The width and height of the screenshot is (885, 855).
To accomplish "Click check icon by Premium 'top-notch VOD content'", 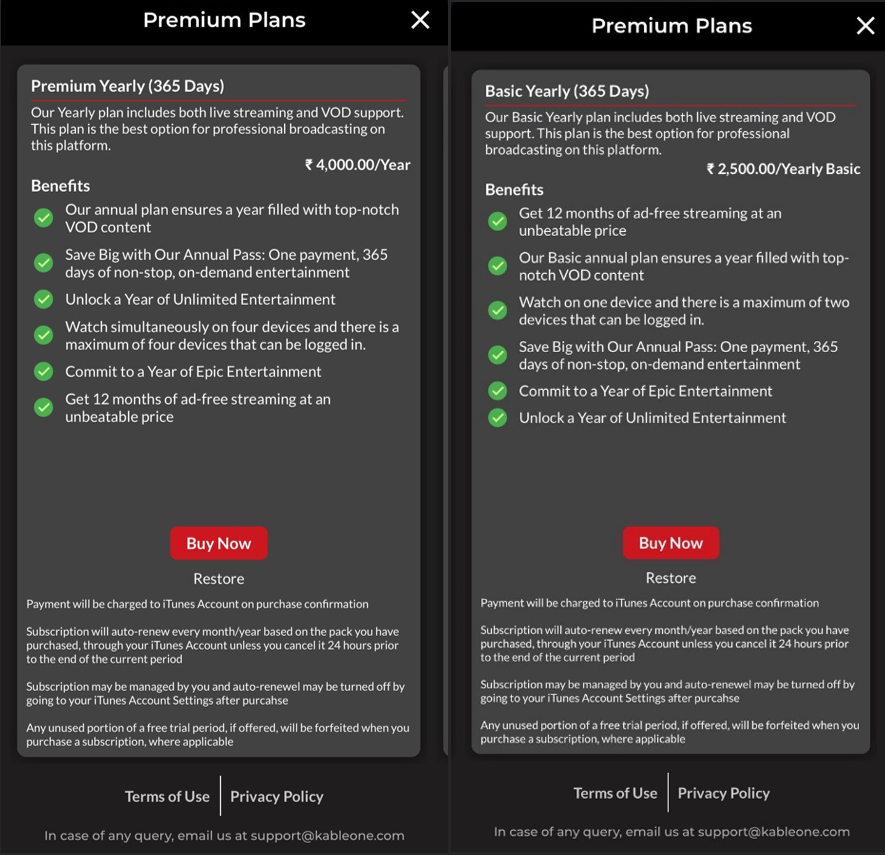I will click(43, 218).
